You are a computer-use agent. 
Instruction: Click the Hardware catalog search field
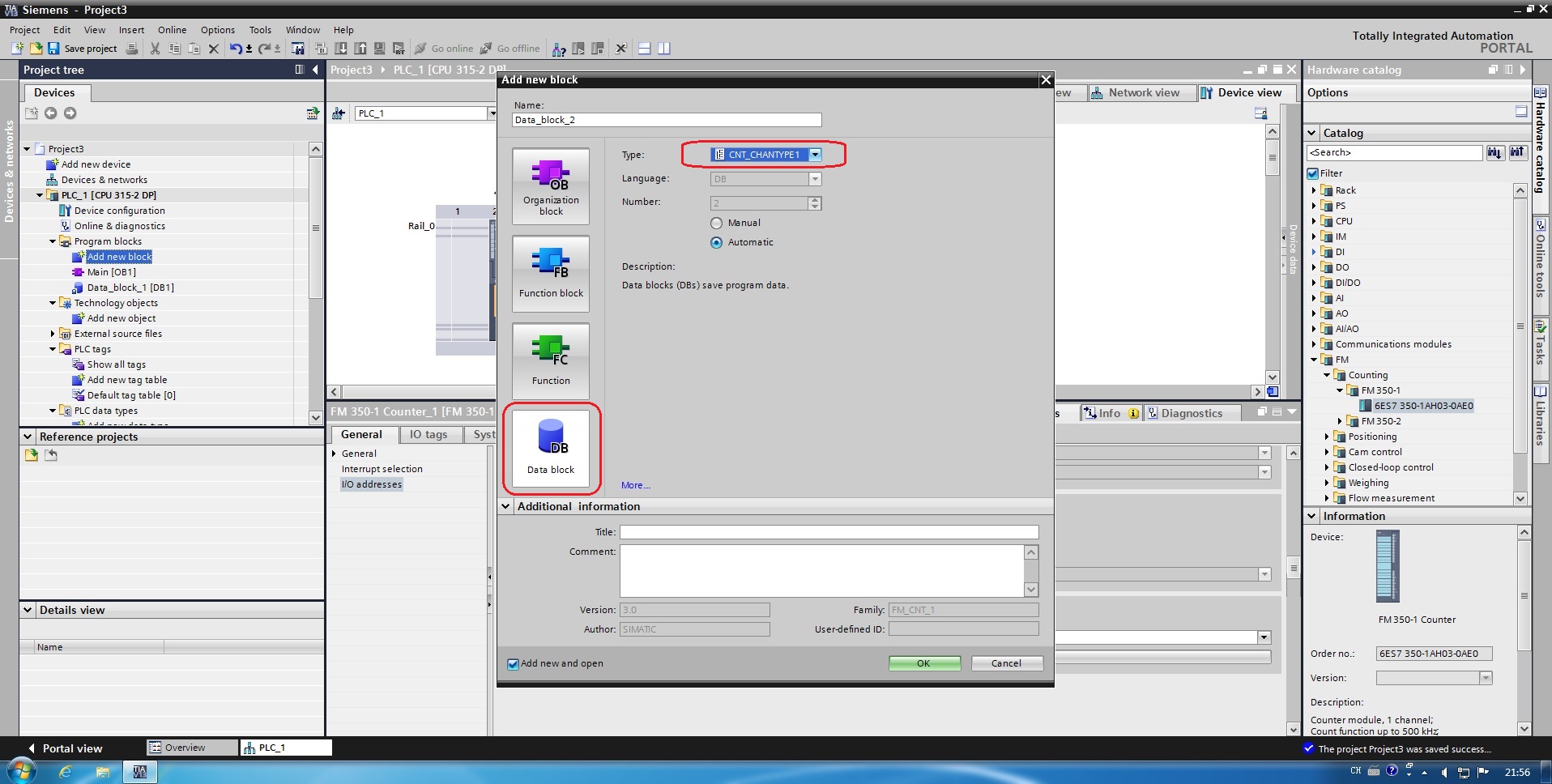coord(1394,152)
